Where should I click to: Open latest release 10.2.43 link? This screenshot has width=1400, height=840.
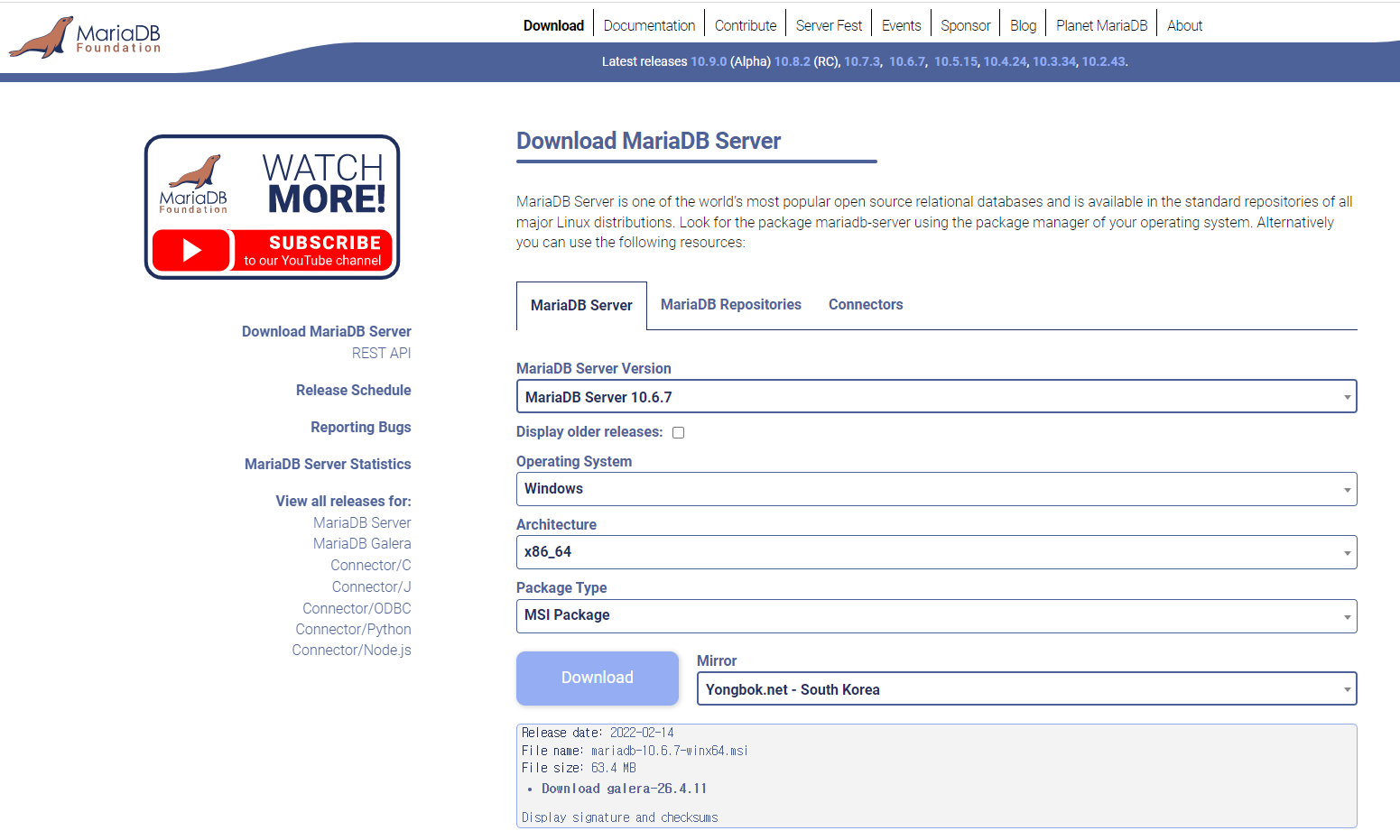pyautogui.click(x=1104, y=61)
